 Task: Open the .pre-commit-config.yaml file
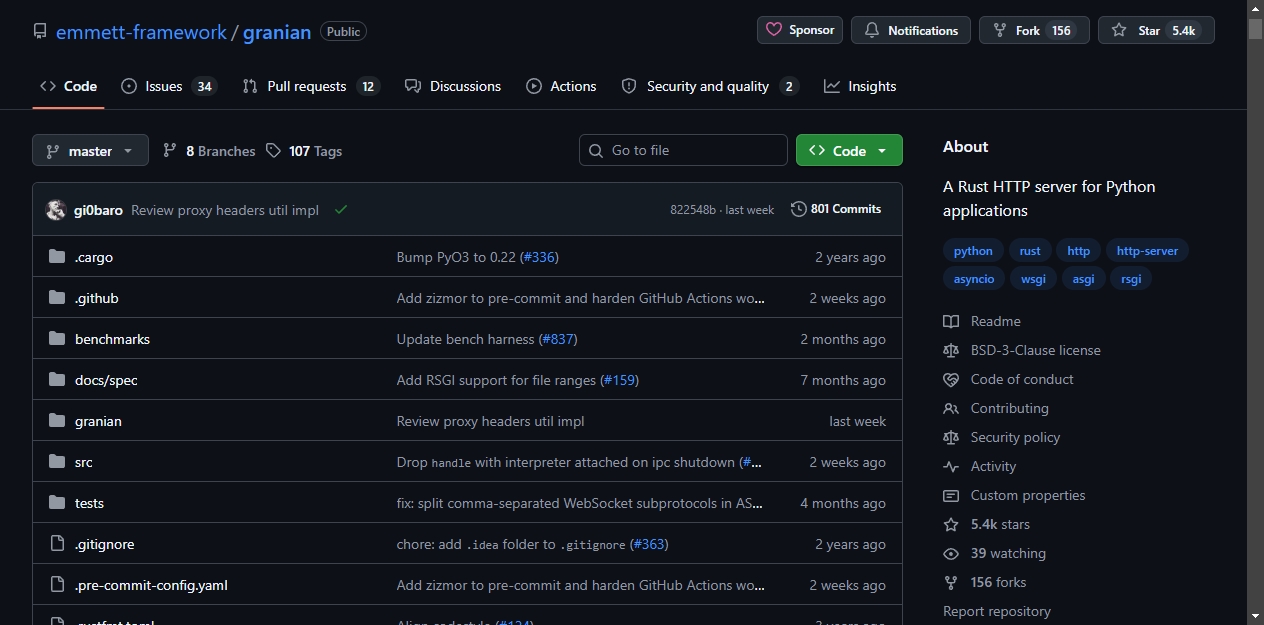pyautogui.click(x=151, y=585)
